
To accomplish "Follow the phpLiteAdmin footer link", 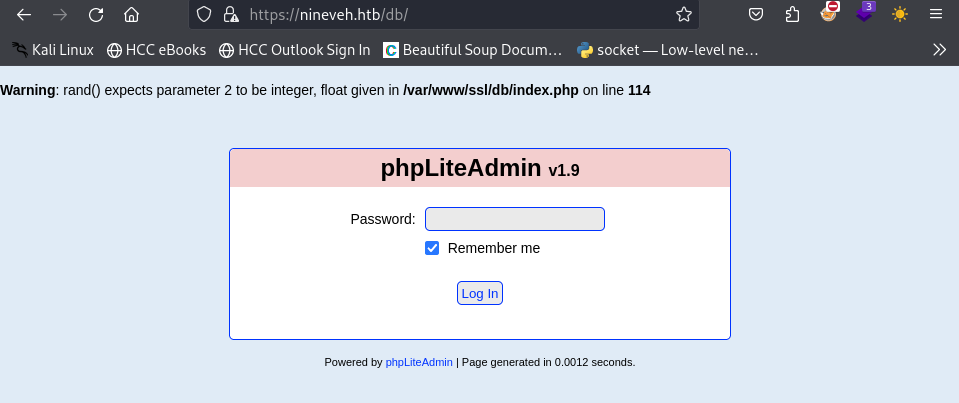I will (x=419, y=362).
